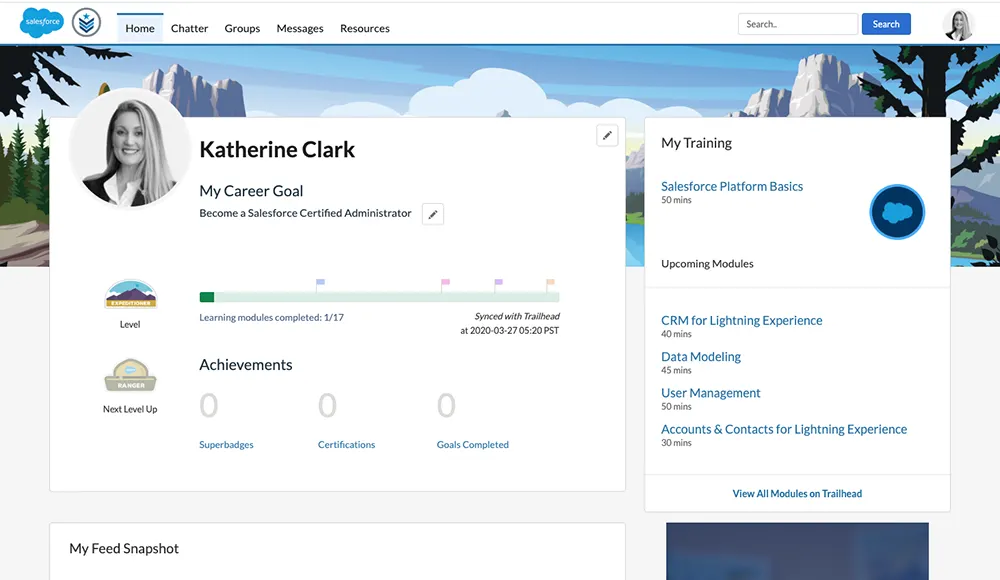Edit career goal with pencil icon
The height and width of the screenshot is (580, 1000).
[x=432, y=214]
